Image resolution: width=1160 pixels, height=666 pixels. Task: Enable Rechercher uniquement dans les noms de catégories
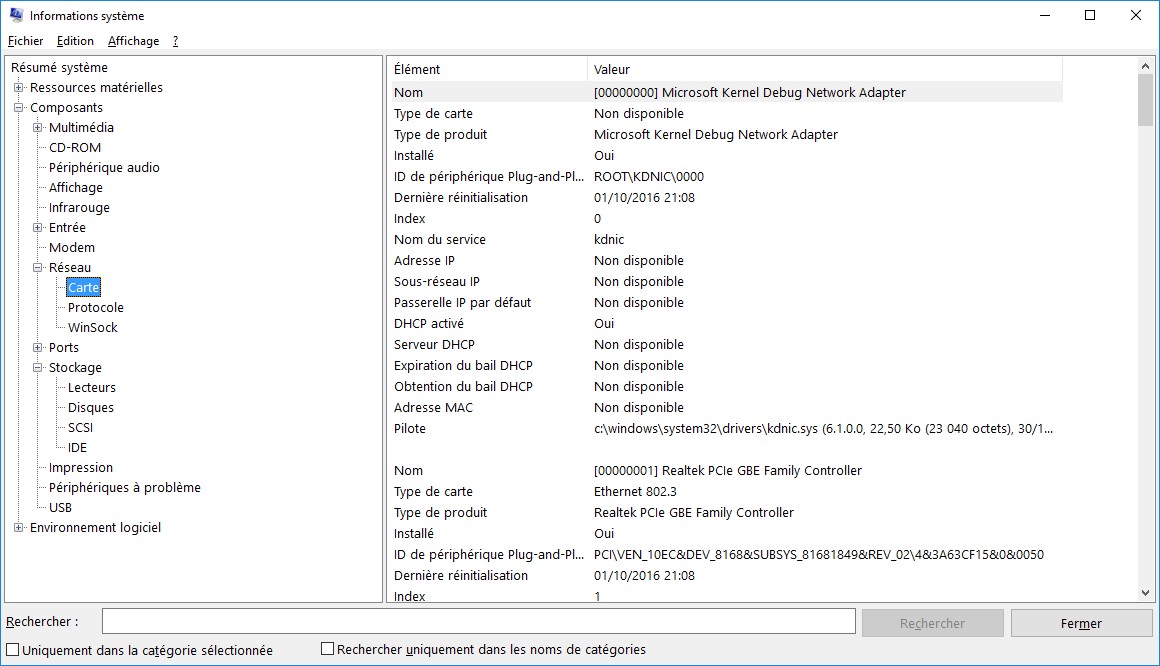tap(327, 649)
